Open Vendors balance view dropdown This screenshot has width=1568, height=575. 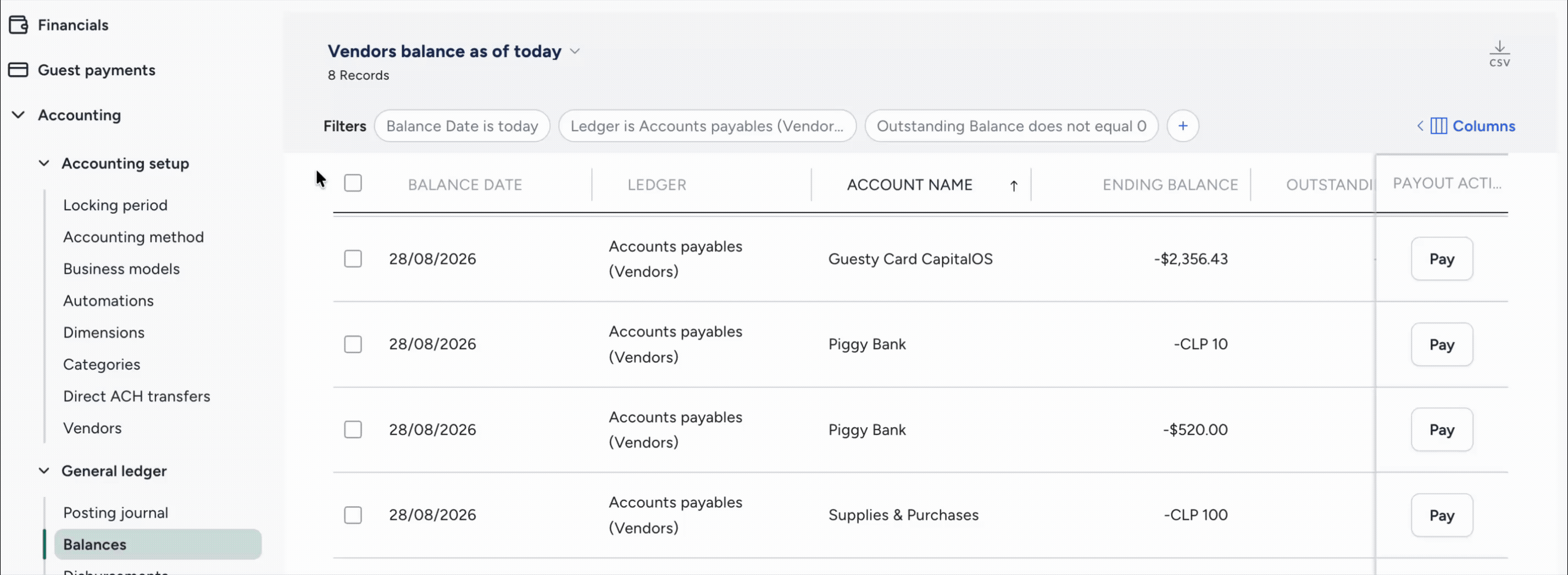575,52
